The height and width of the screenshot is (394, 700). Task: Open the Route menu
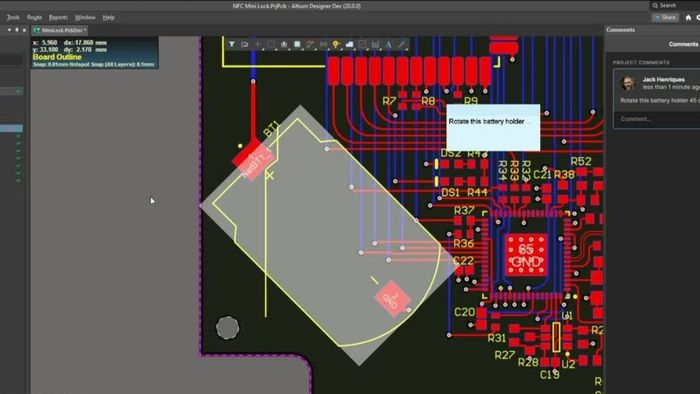(34, 17)
